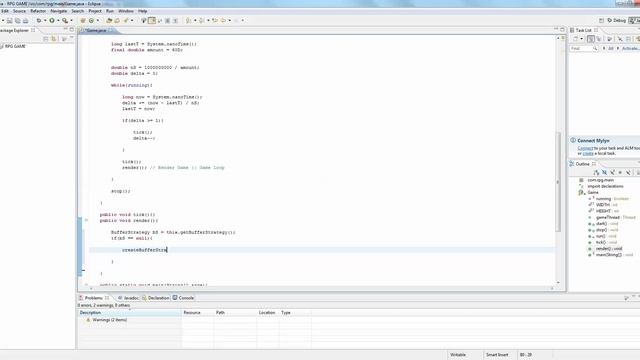Select the Package Explorer view tab
640x360 pixels.
click(16, 30)
